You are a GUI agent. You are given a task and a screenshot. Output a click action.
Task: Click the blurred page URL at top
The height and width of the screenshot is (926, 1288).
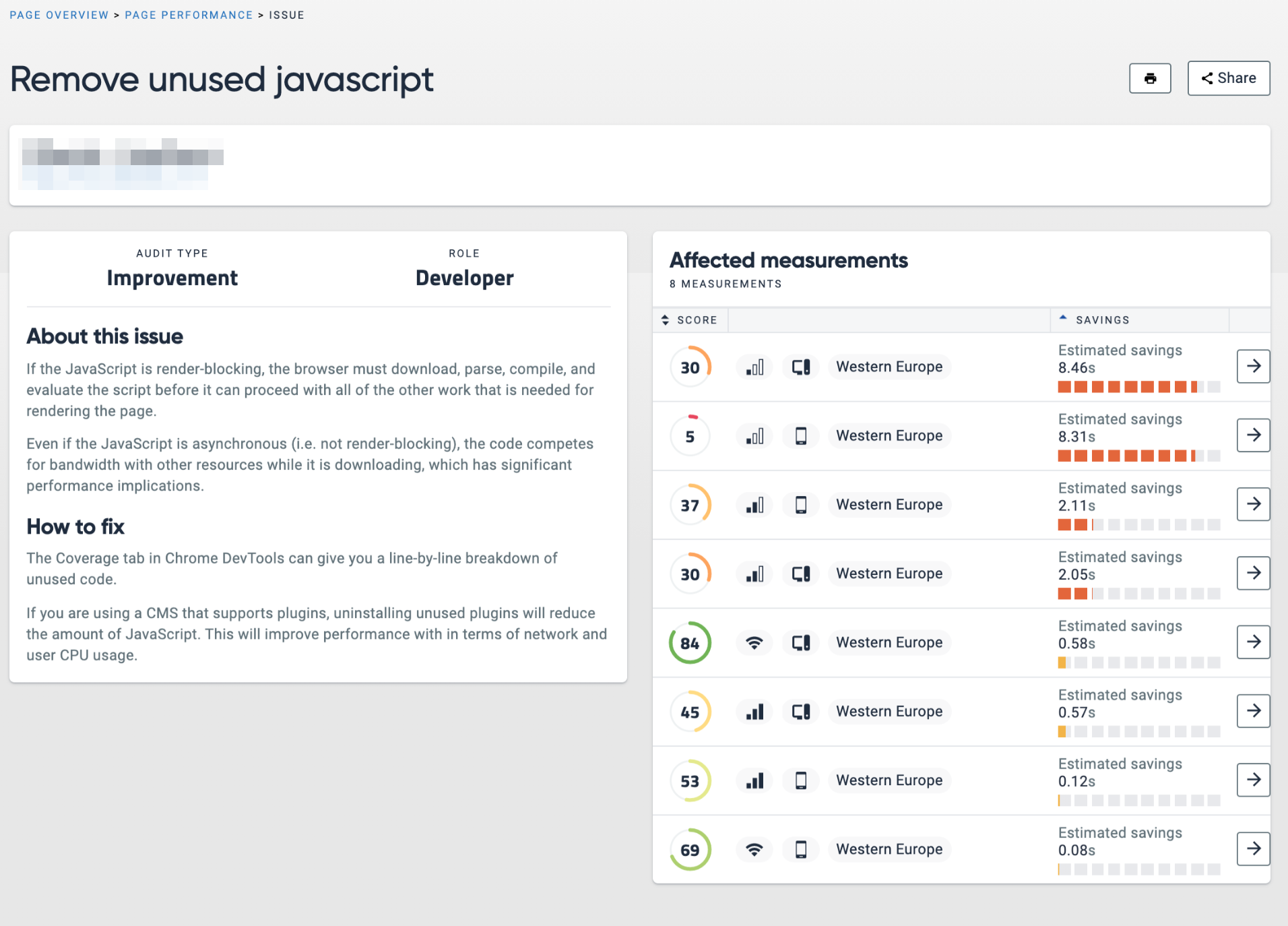pyautogui.click(x=123, y=164)
